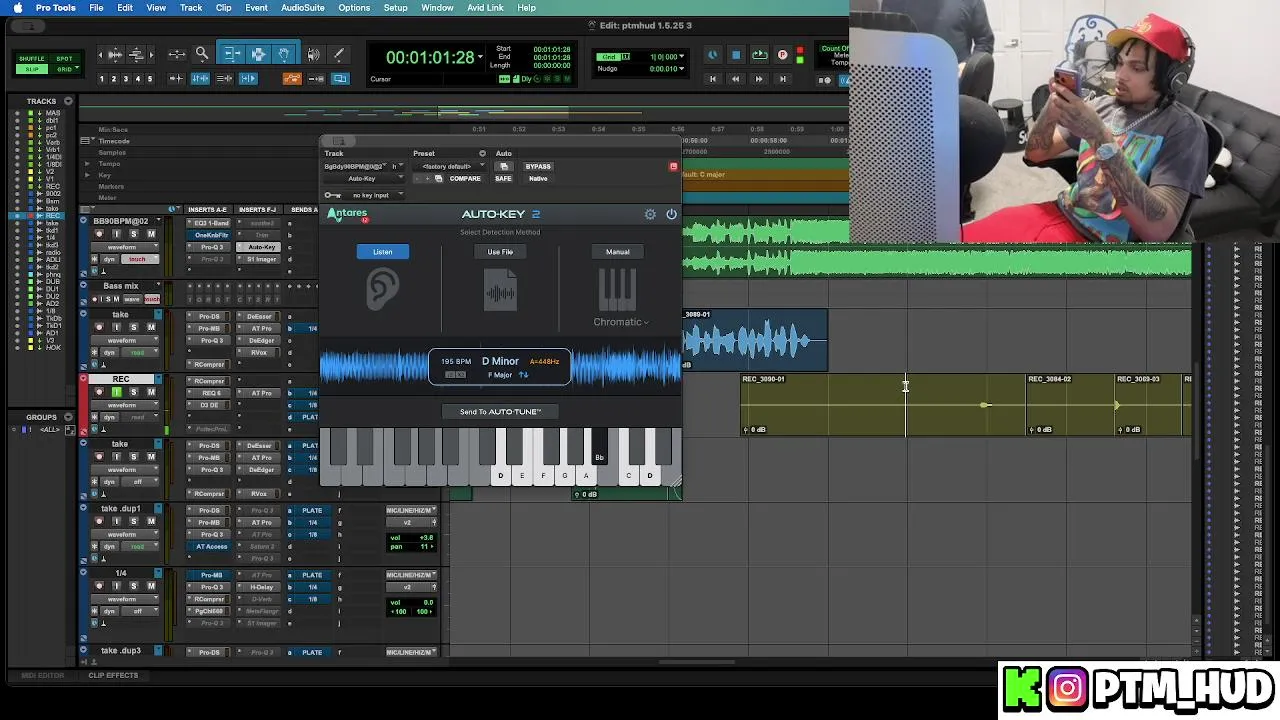
Task: Open the Setup menu
Action: (396, 8)
